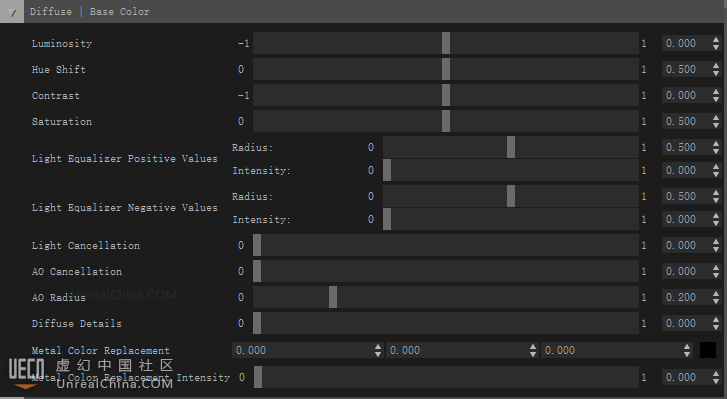The height and width of the screenshot is (399, 727).
Task: Click Positive Values Intensity slider track
Action: (511, 170)
